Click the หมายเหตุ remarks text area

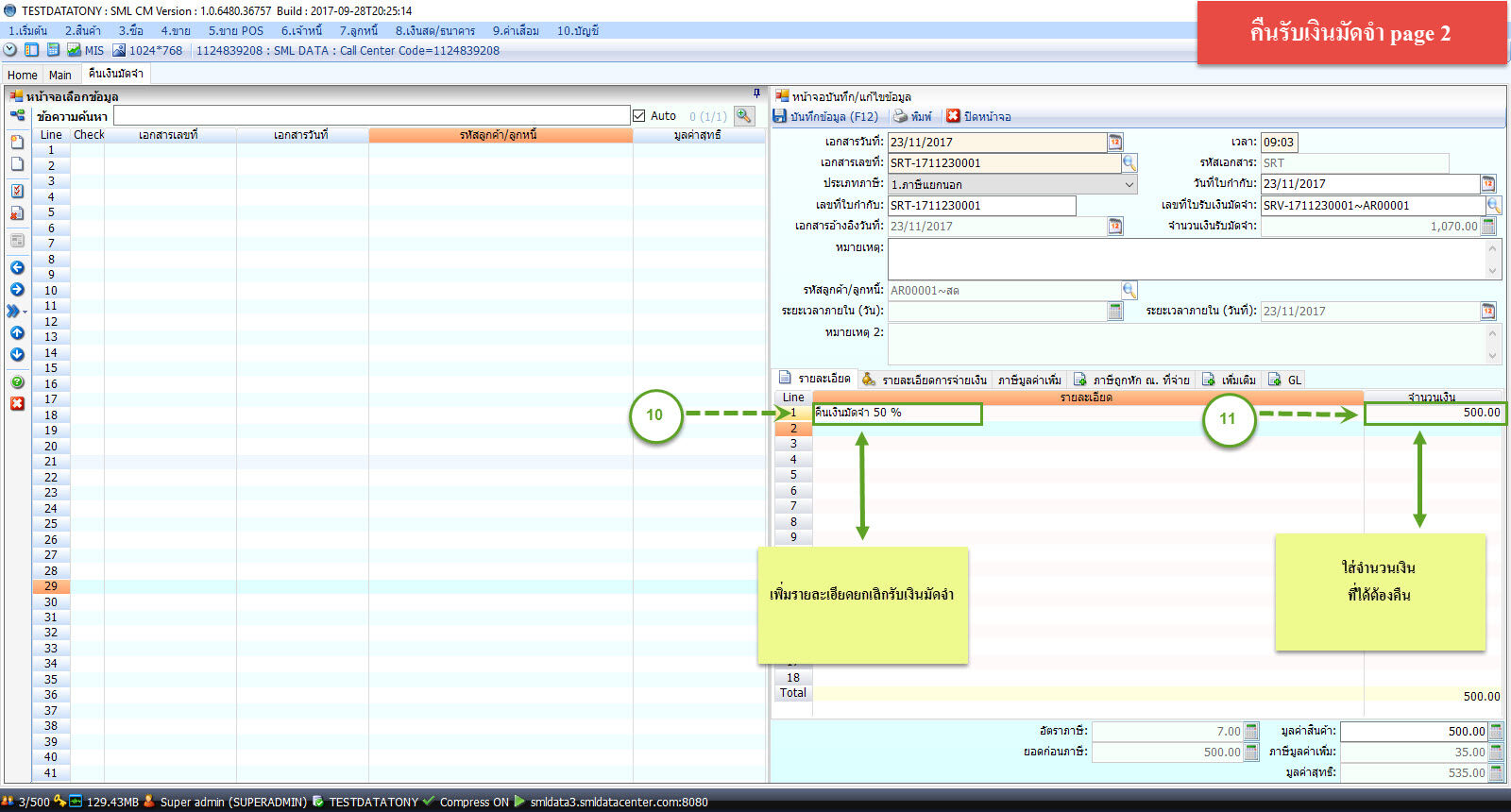click(x=1186, y=259)
